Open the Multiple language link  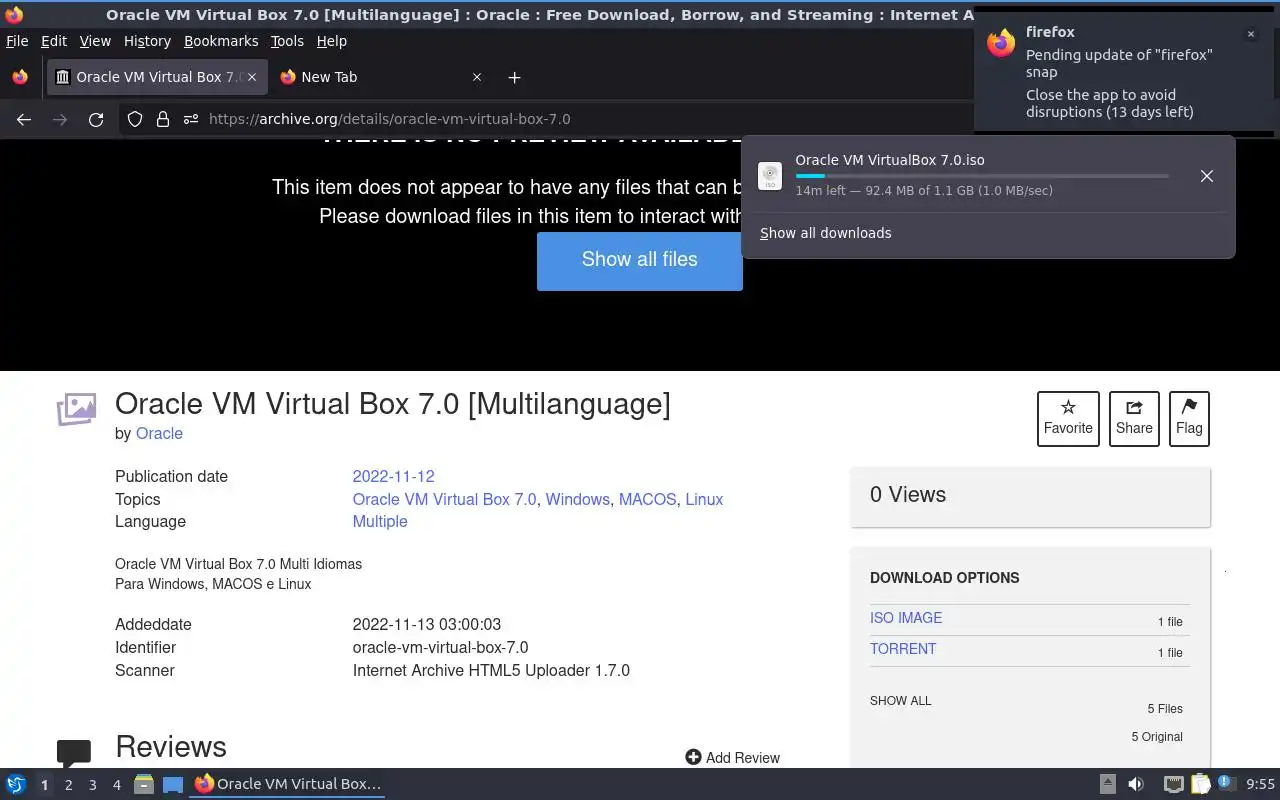[x=380, y=521]
